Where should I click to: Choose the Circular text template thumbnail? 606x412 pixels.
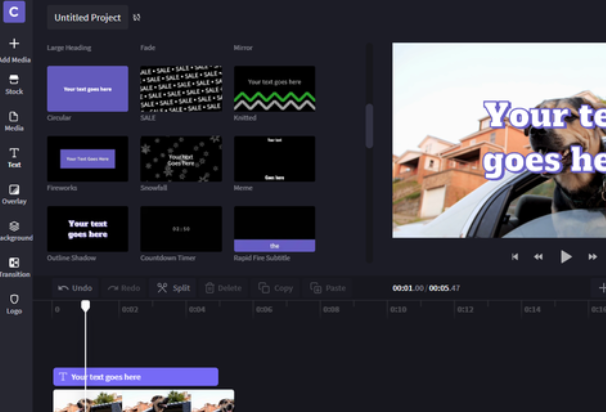(x=88, y=88)
